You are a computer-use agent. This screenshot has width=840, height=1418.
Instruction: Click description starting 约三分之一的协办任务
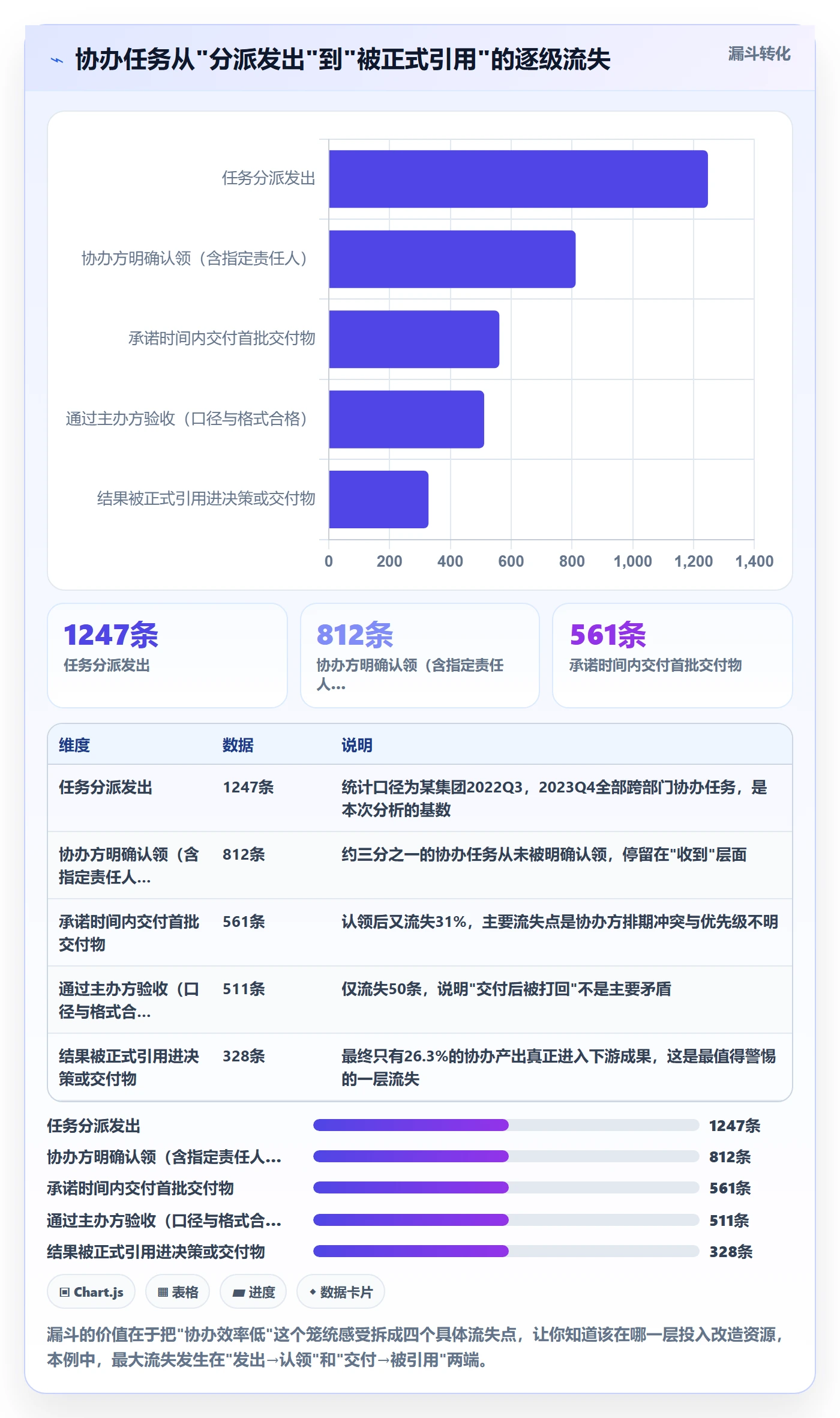(x=544, y=854)
